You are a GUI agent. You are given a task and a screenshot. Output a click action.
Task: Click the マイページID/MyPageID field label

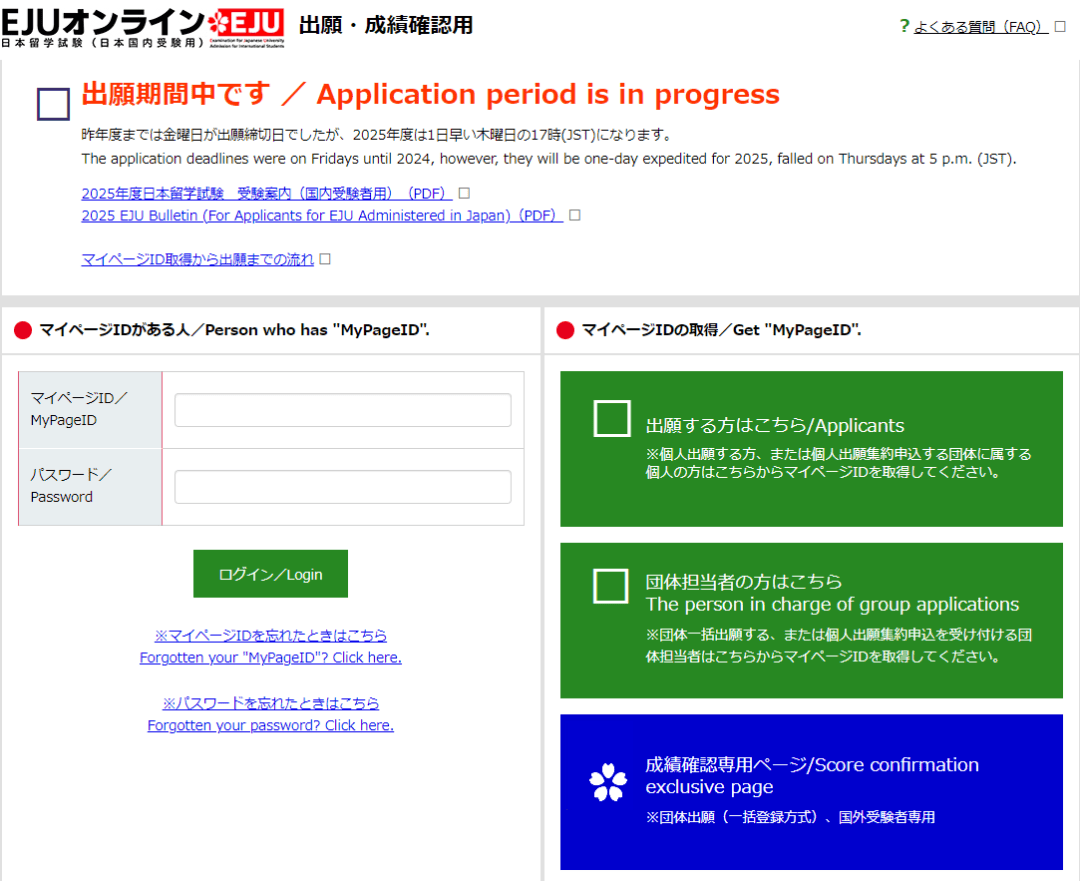pos(90,410)
